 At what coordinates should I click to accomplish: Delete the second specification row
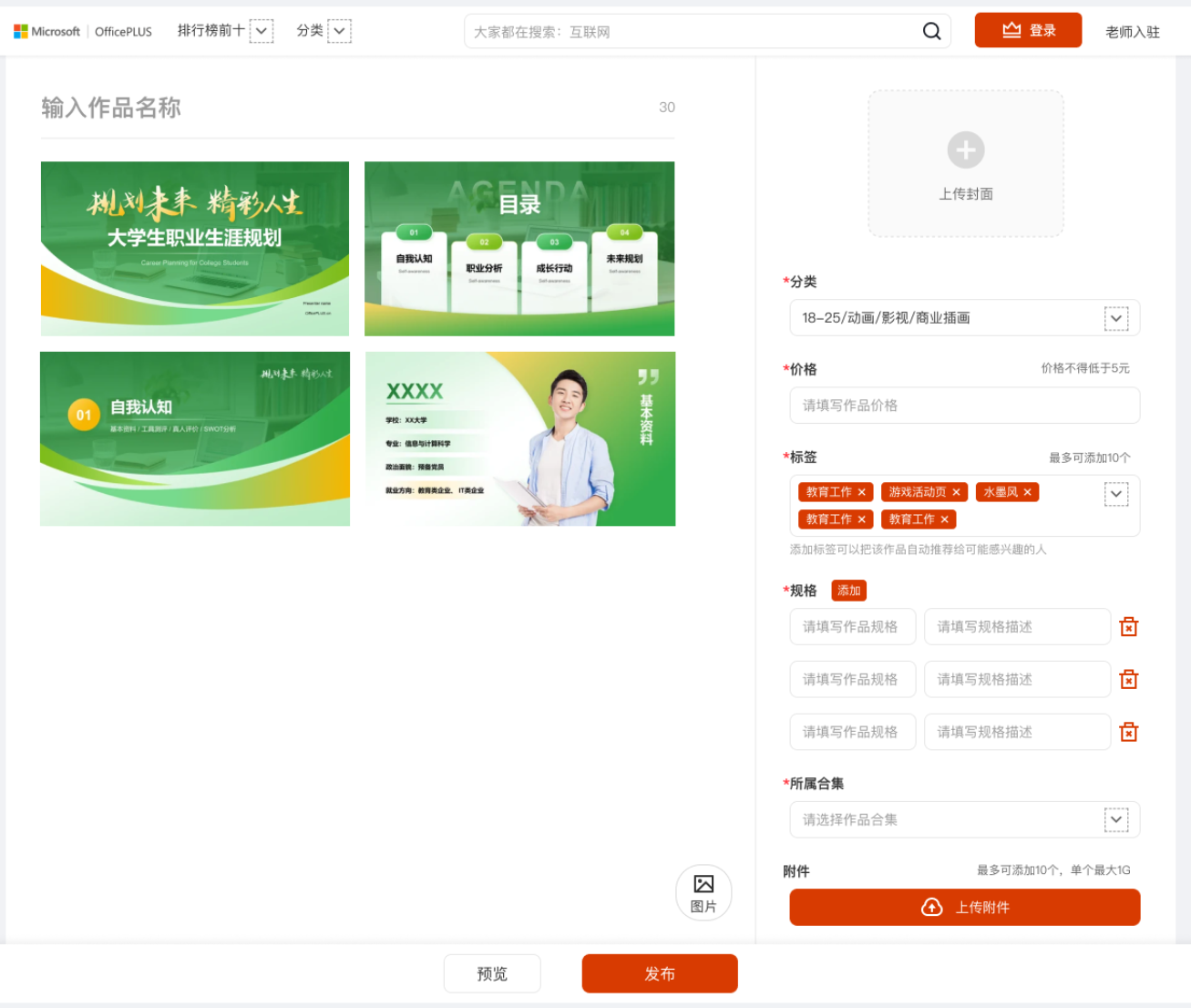[1128, 680]
